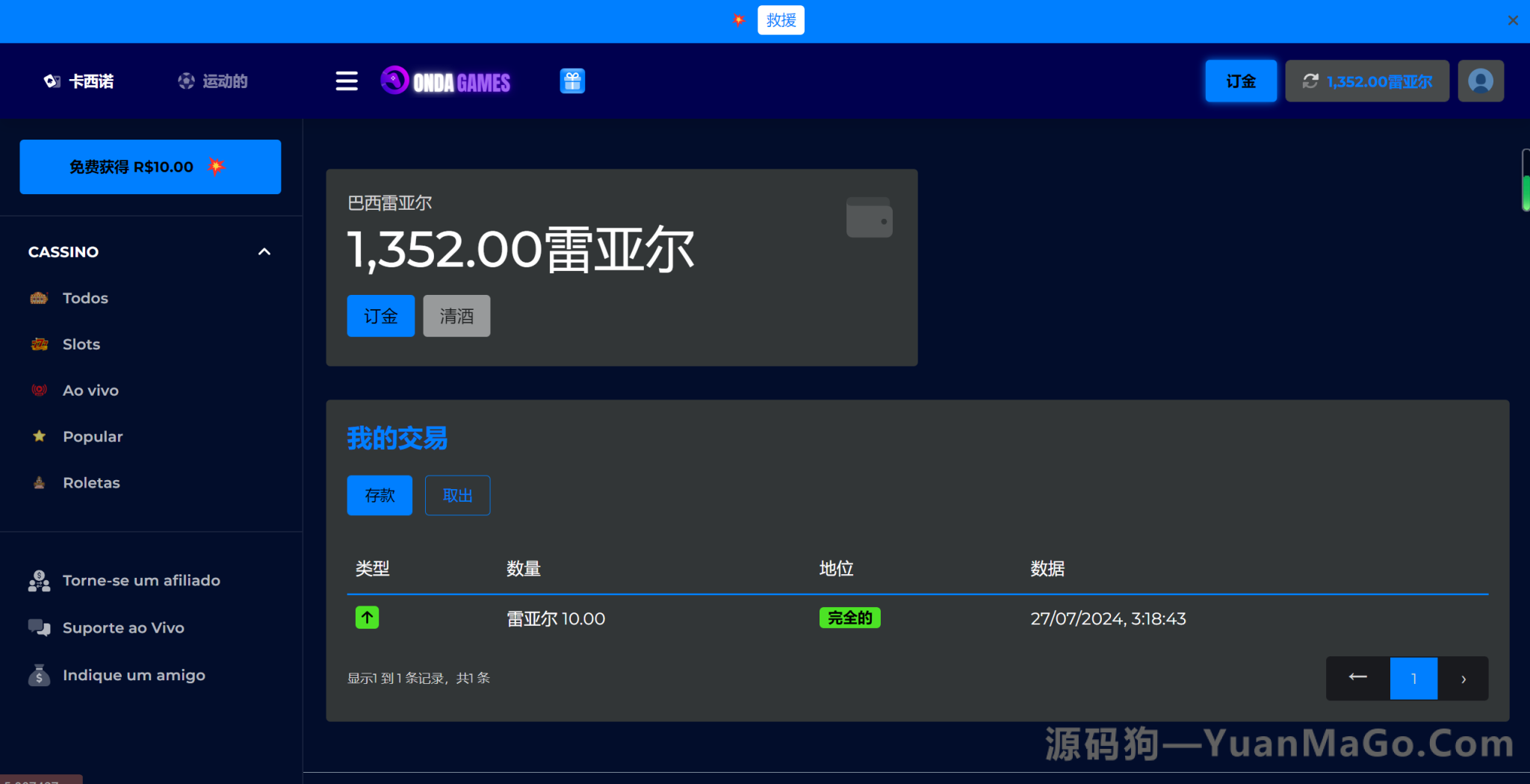Open the gift promotions icon in top bar
The width and height of the screenshot is (1530, 784).
click(572, 81)
